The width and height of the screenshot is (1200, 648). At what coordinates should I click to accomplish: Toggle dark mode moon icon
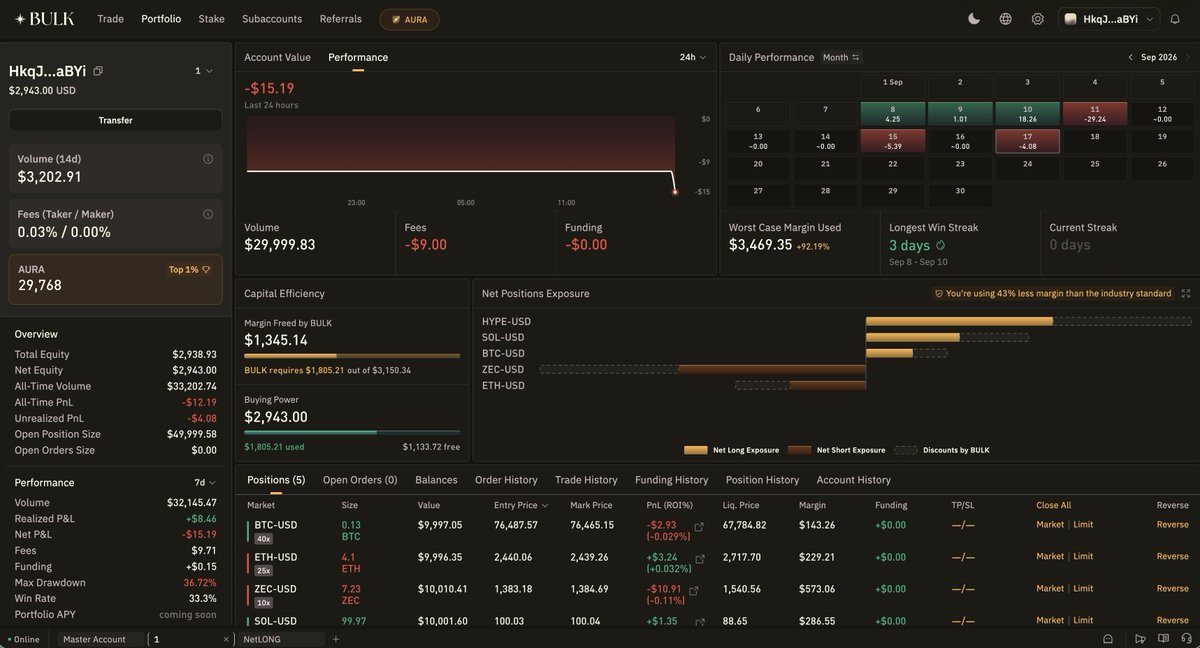point(974,19)
